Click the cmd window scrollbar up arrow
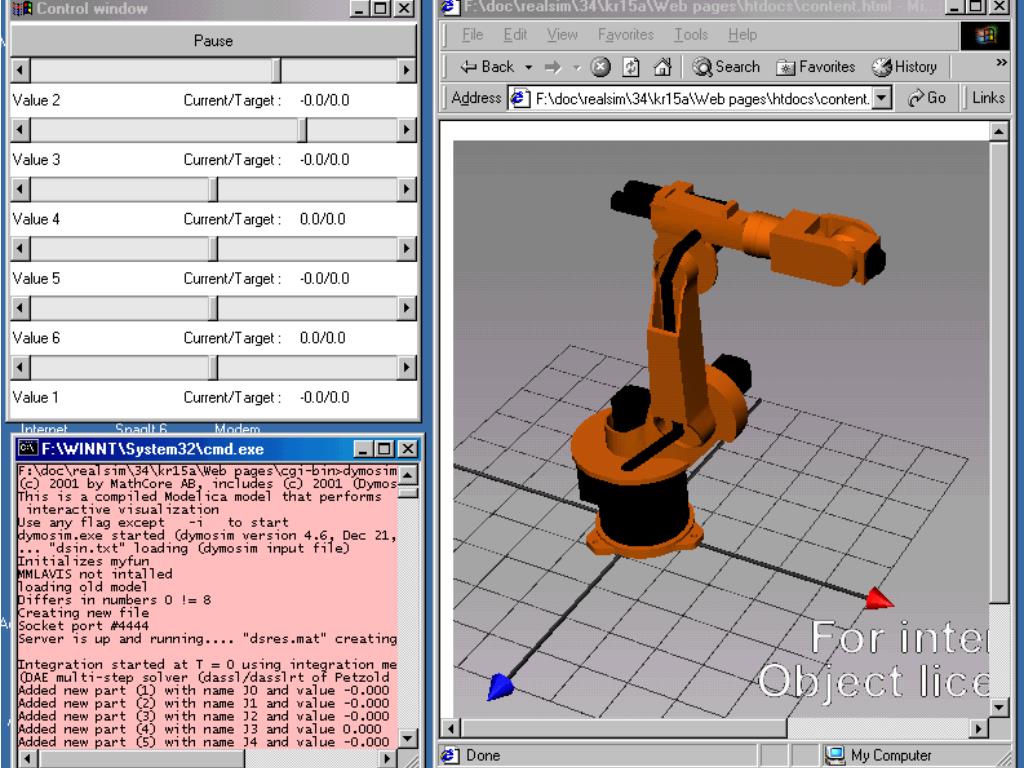Screen dimensions: 1024x768 click(408, 474)
